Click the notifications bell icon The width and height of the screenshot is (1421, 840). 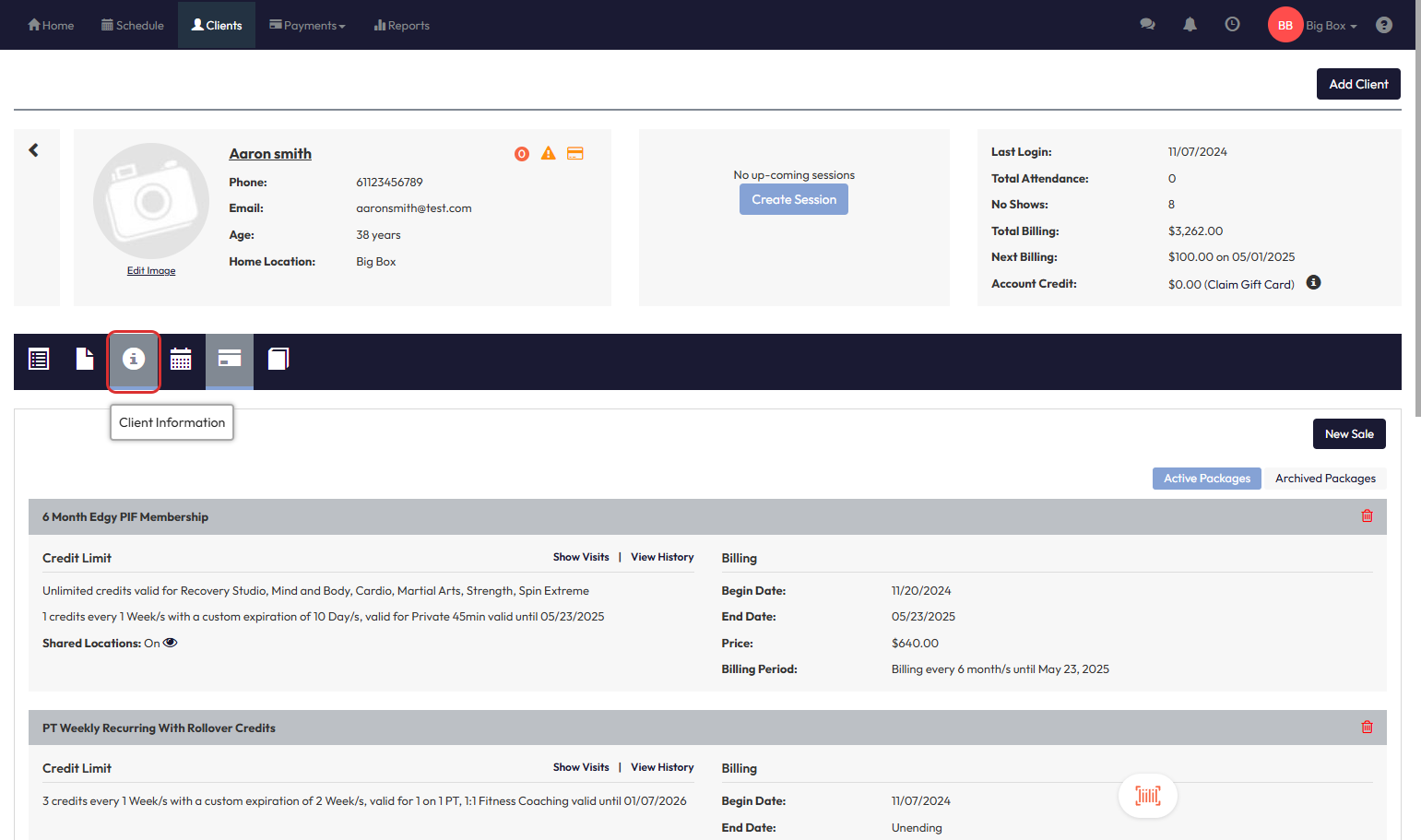pos(1190,25)
